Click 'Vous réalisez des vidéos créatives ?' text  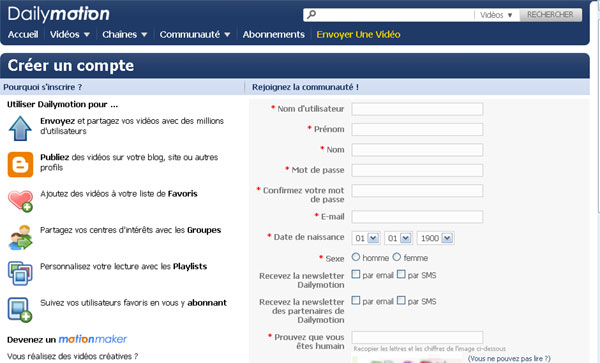point(72,356)
